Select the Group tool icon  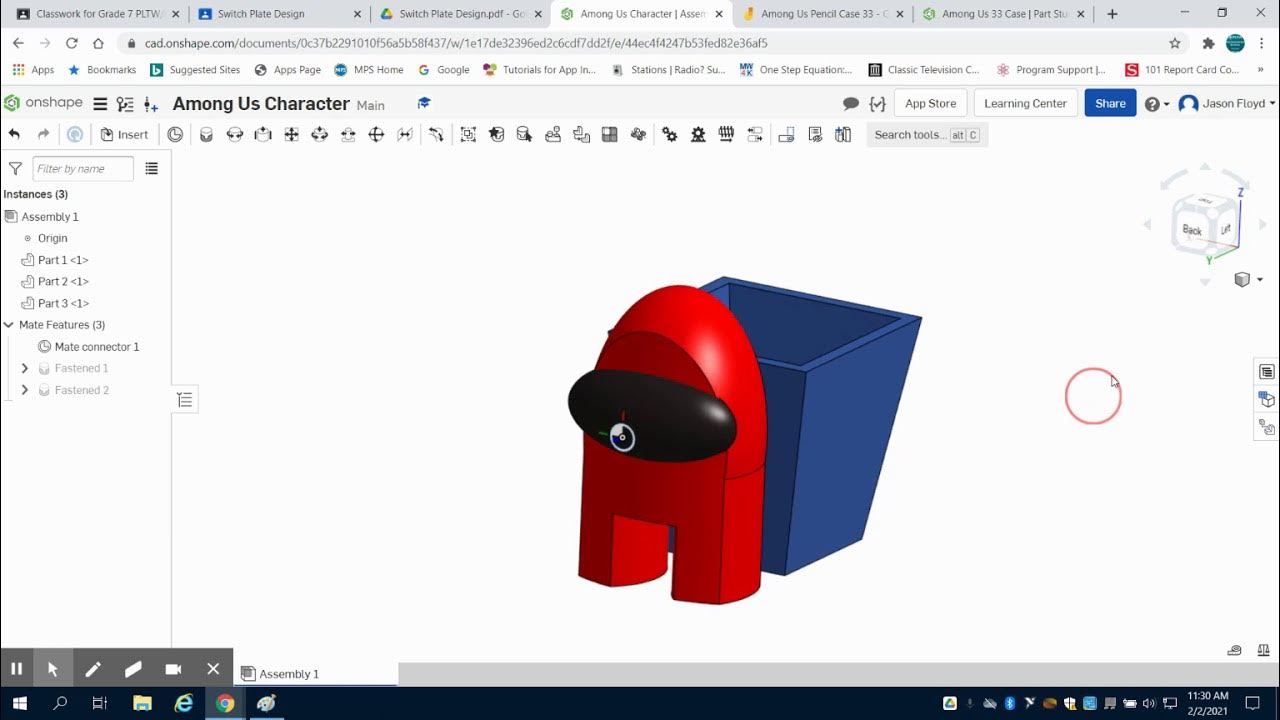[468, 134]
